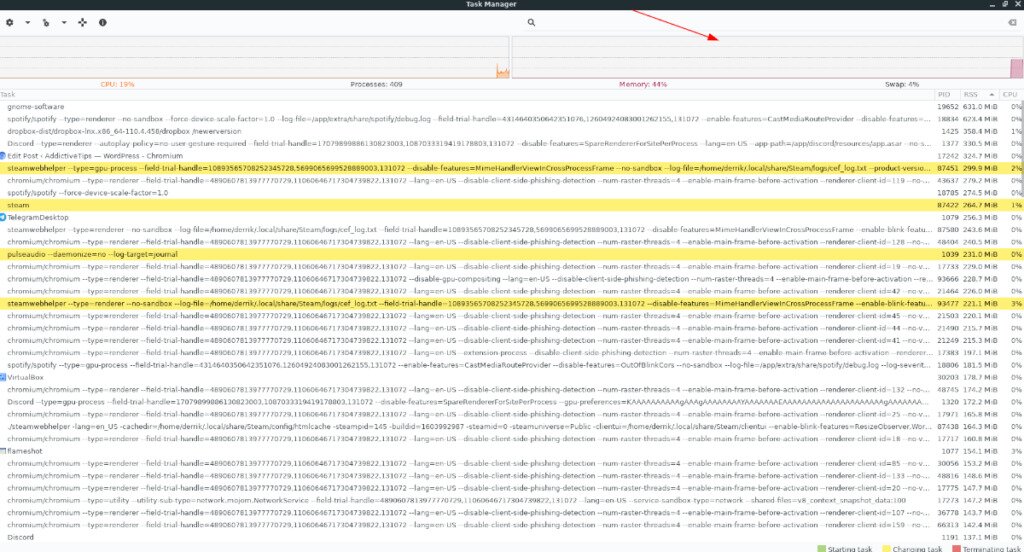Click PID 87422 cell for steam
The image size is (1024, 552).
[948, 205]
